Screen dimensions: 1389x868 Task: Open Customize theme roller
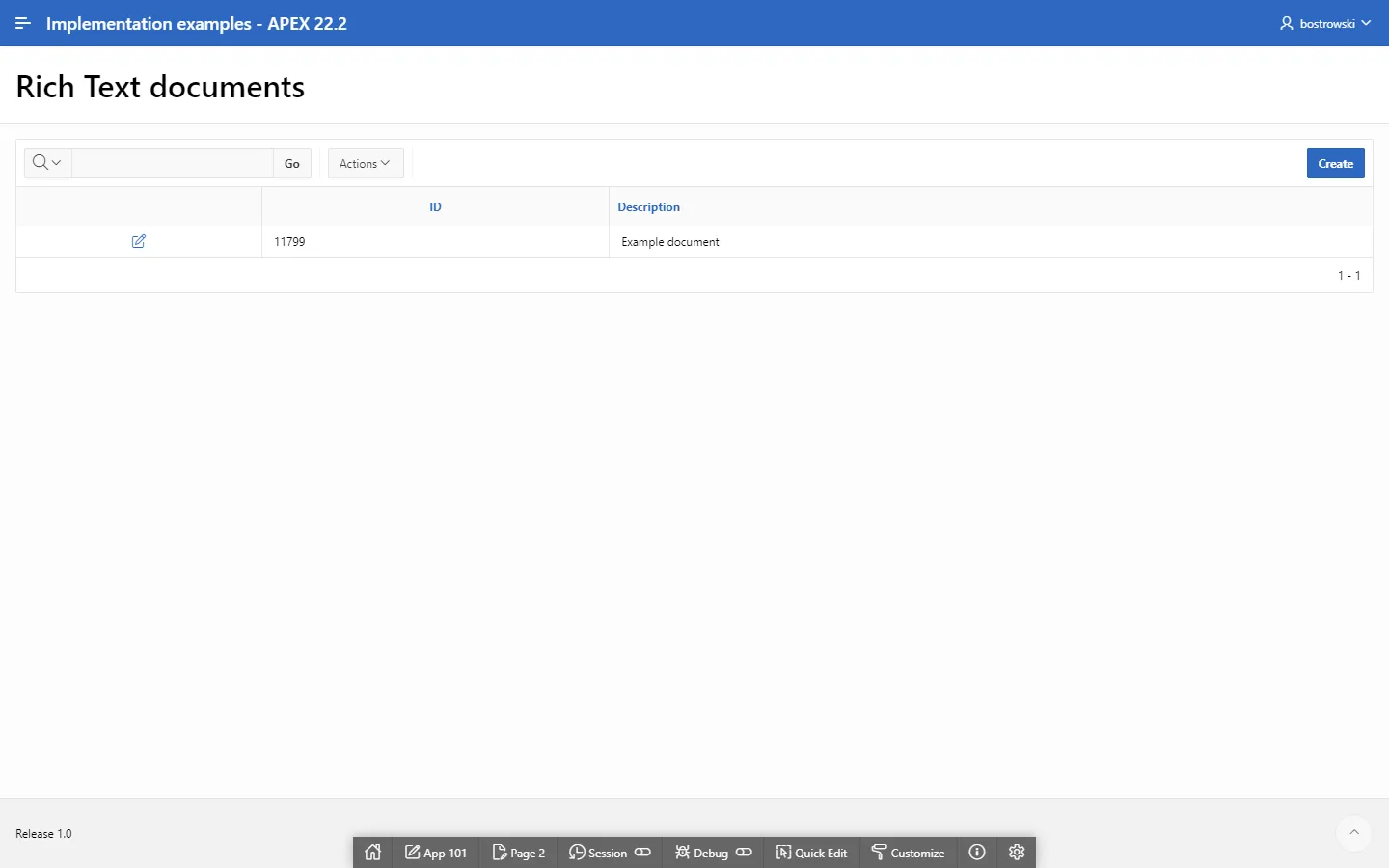click(x=908, y=853)
